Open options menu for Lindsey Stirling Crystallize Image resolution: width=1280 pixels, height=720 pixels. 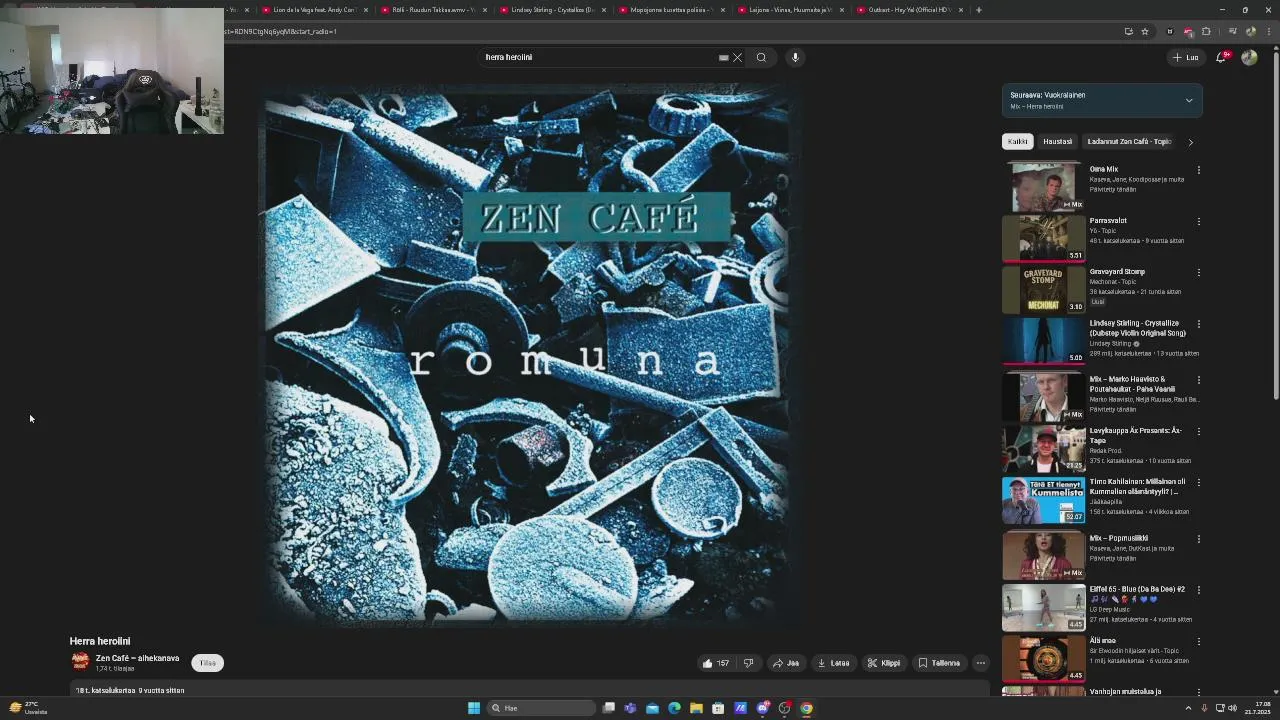click(1198, 324)
